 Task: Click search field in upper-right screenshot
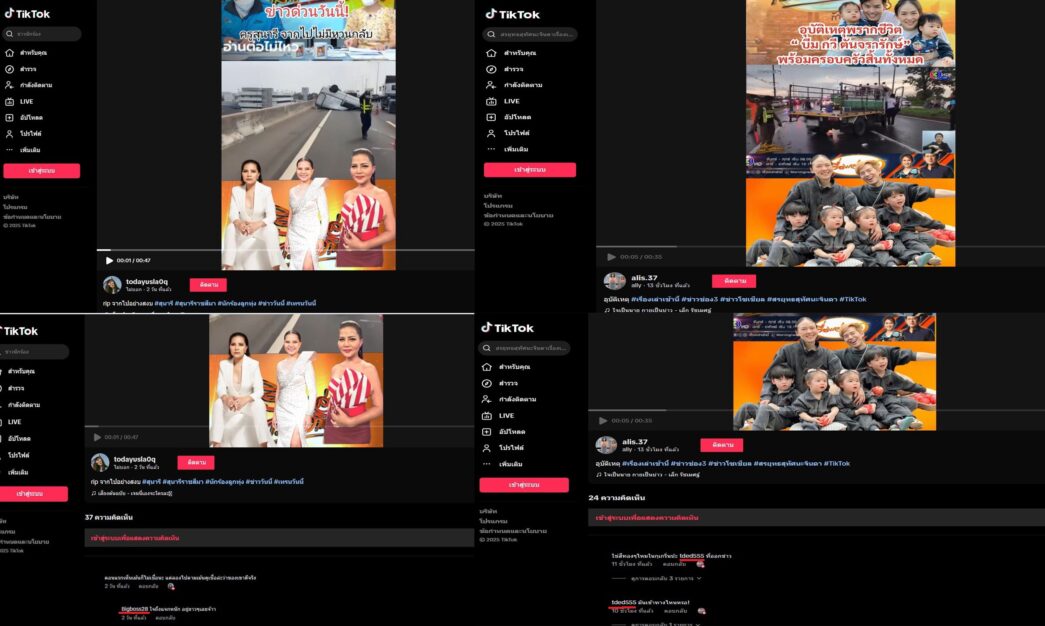point(530,34)
